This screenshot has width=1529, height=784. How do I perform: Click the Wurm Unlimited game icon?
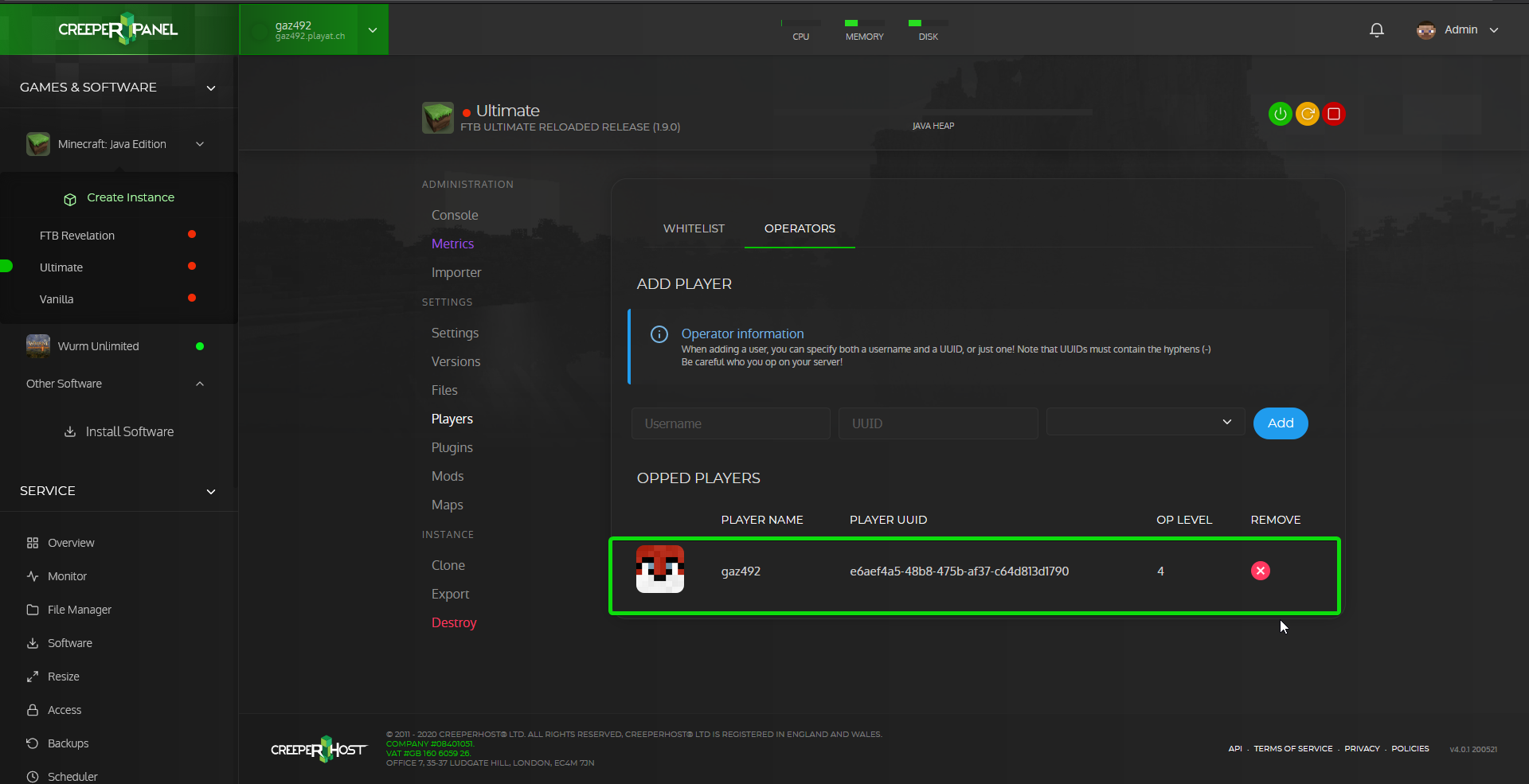[x=37, y=346]
